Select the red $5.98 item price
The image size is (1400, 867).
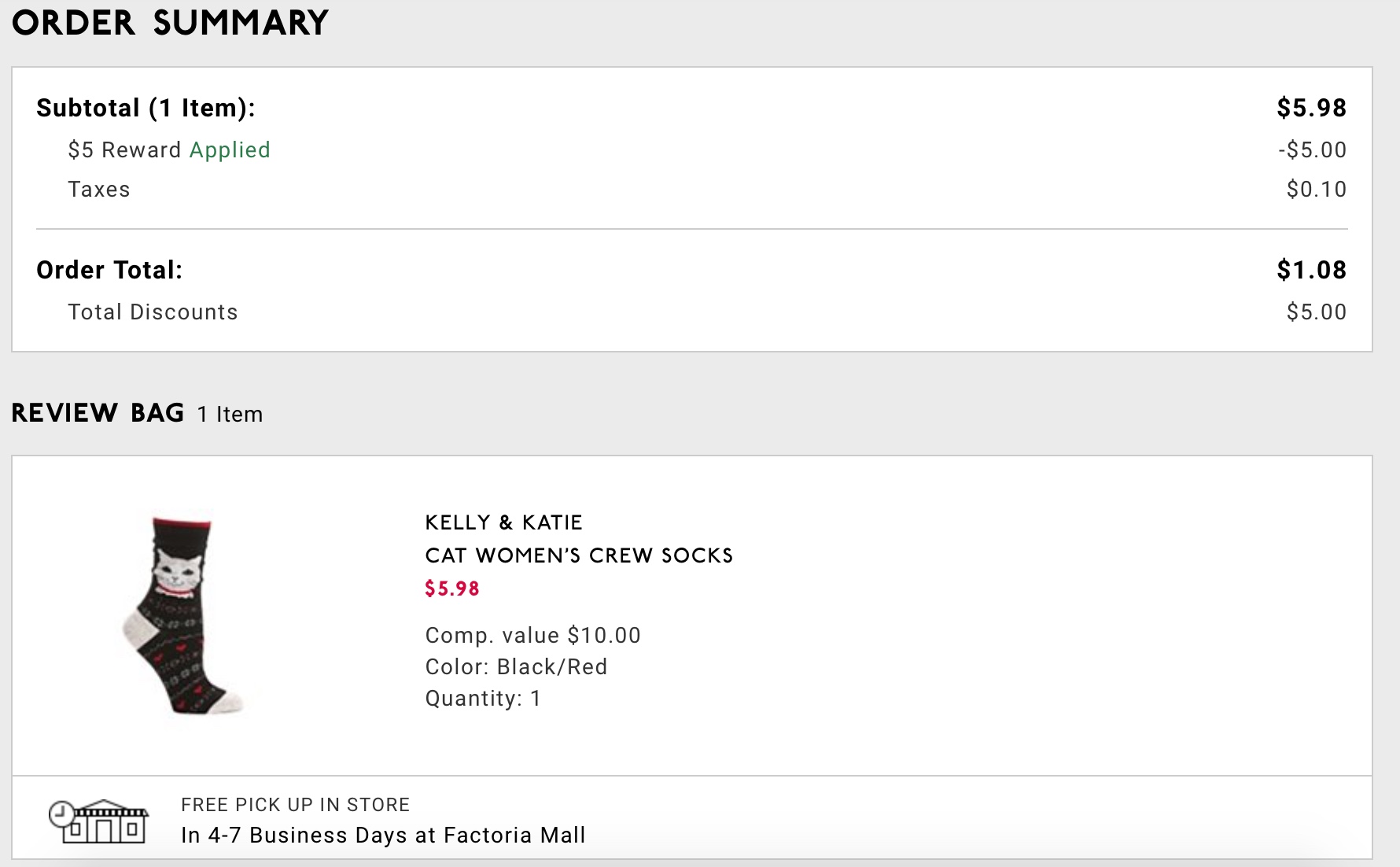coord(452,588)
